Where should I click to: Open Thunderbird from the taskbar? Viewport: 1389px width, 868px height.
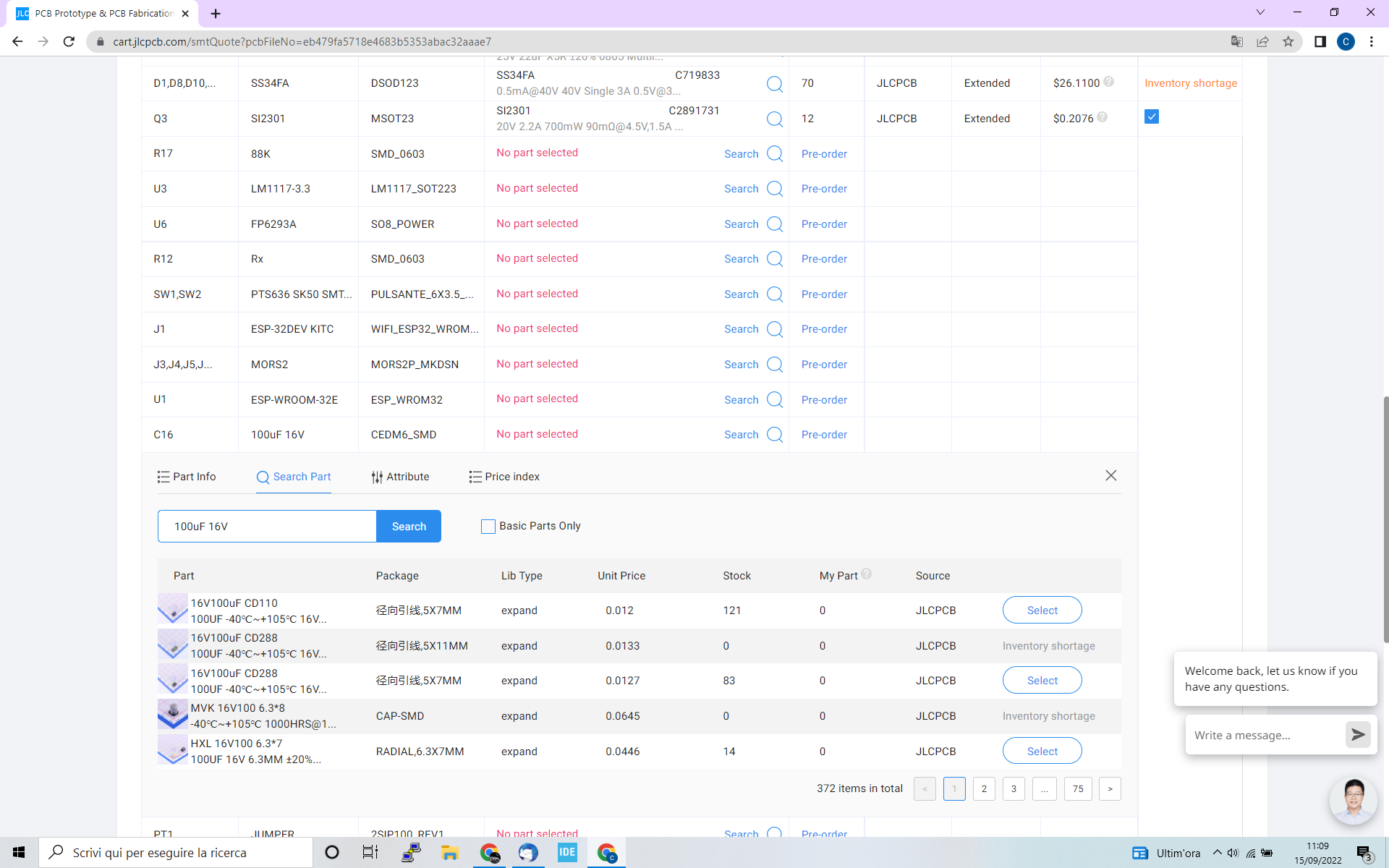pyautogui.click(x=528, y=852)
